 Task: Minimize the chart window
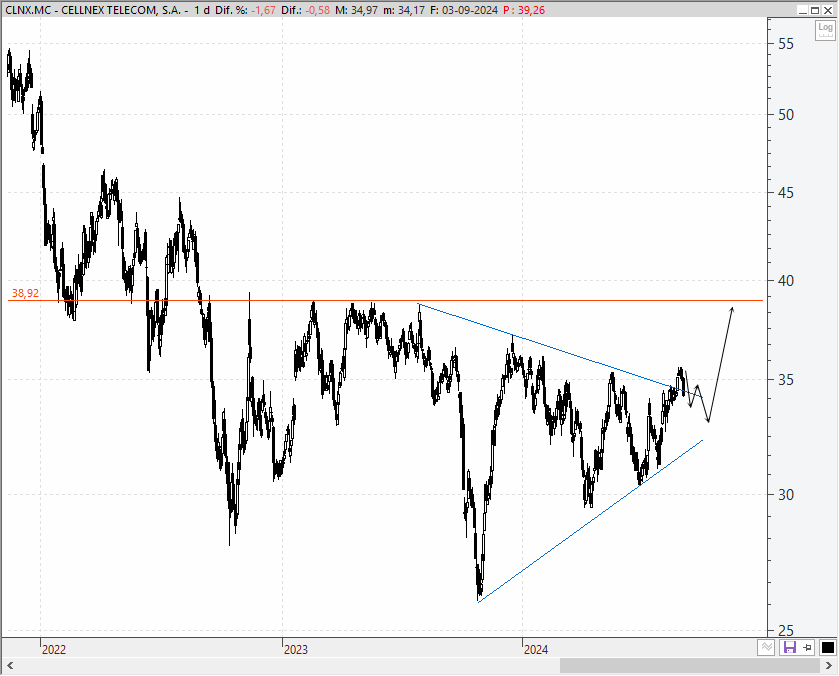[x=803, y=10]
